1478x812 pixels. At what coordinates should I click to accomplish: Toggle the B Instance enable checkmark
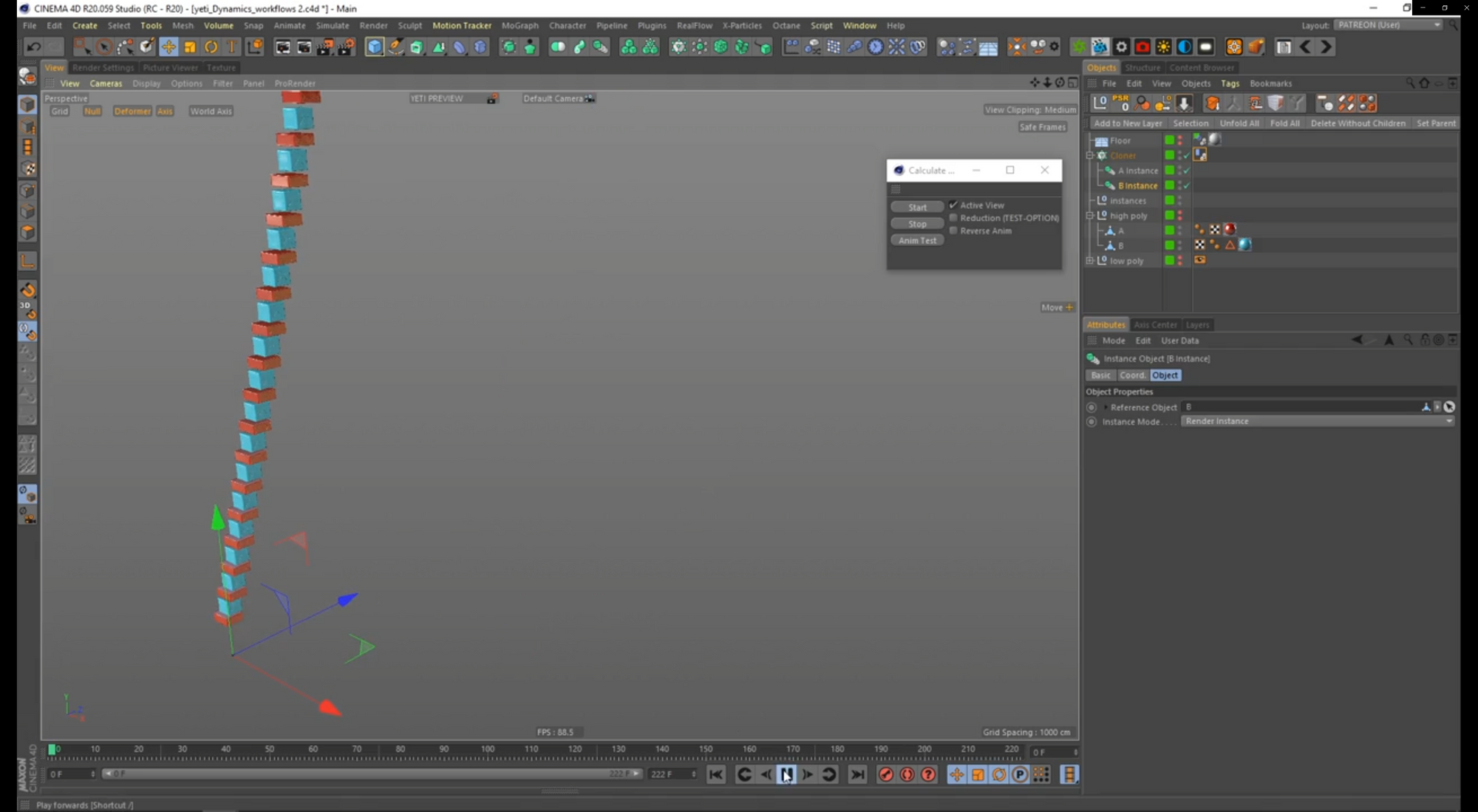pyautogui.click(x=1187, y=185)
